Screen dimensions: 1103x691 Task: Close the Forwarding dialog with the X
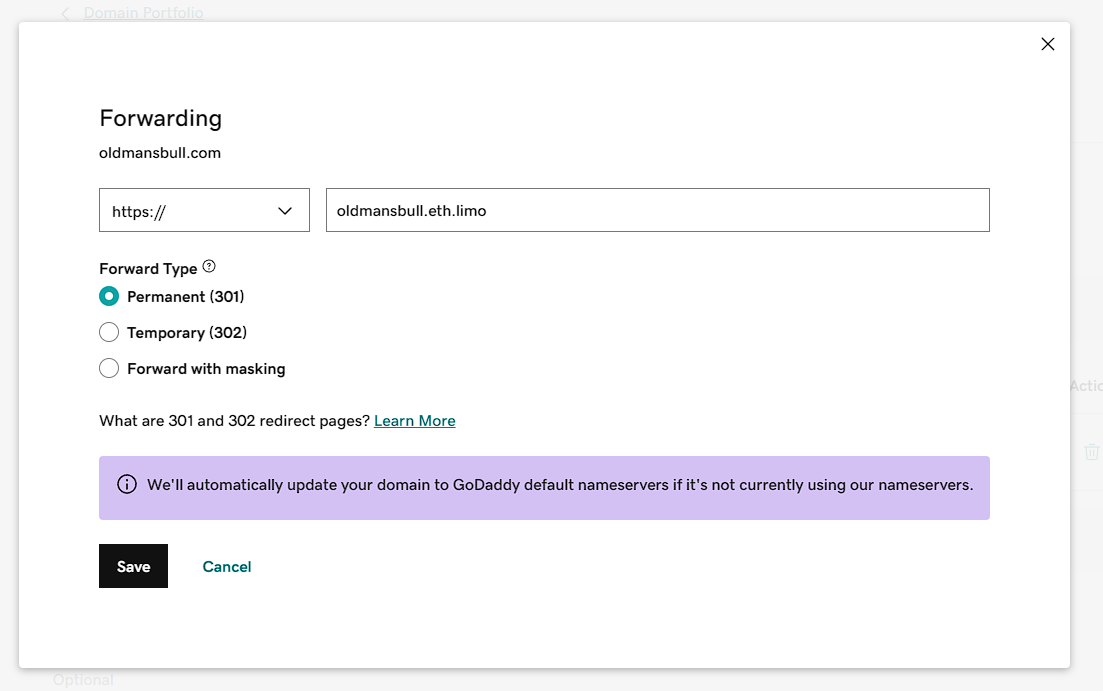[x=1047, y=44]
